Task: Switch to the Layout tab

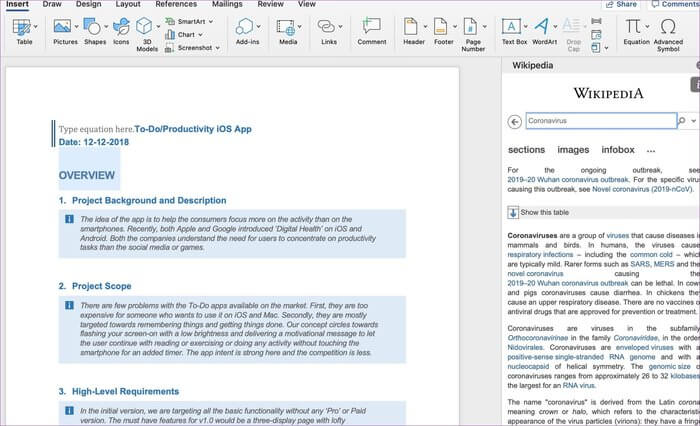Action: coord(128,4)
